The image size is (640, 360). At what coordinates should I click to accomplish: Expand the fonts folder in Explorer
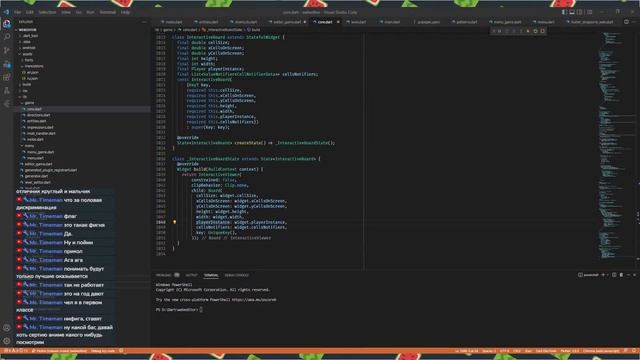tap(29, 60)
